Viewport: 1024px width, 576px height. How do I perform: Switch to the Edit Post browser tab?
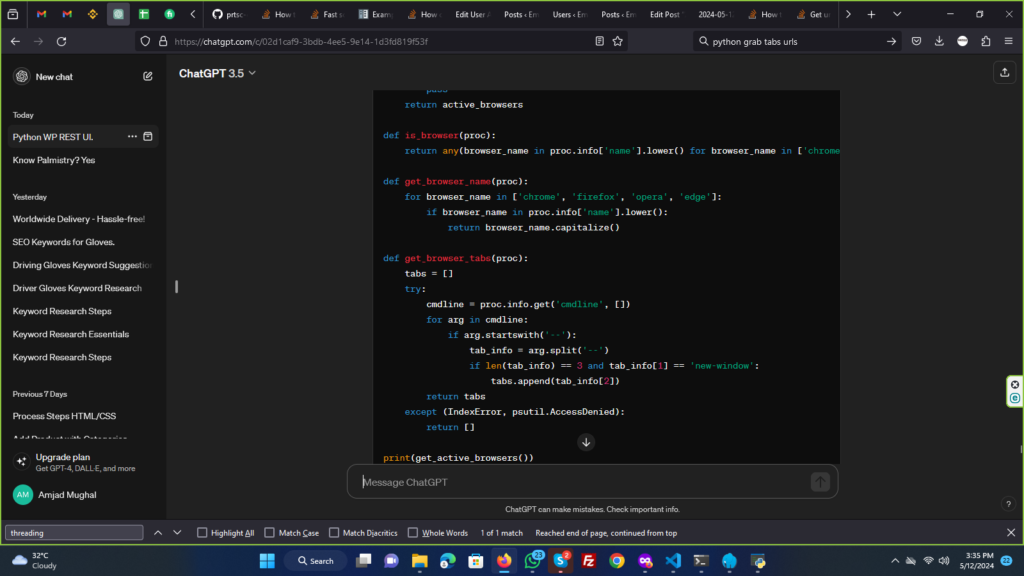665,15
